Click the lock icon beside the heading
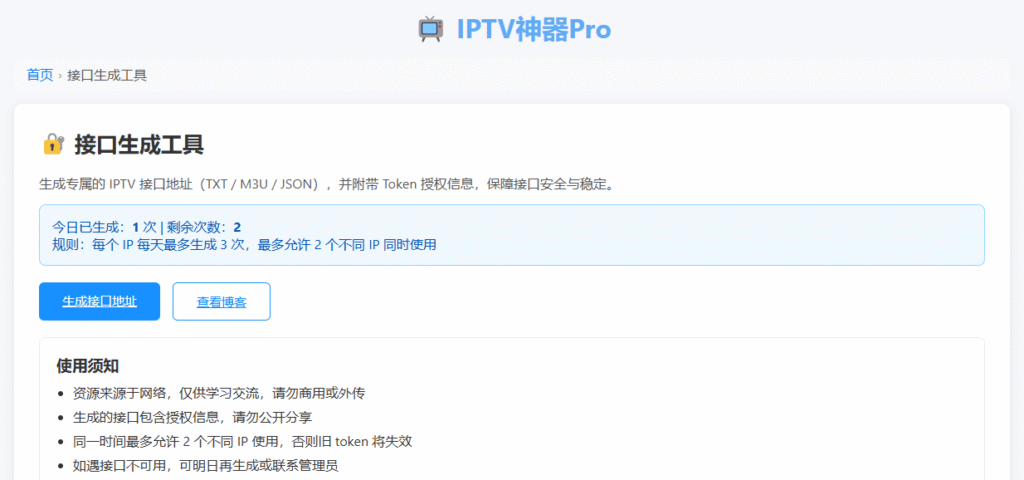 coord(52,144)
